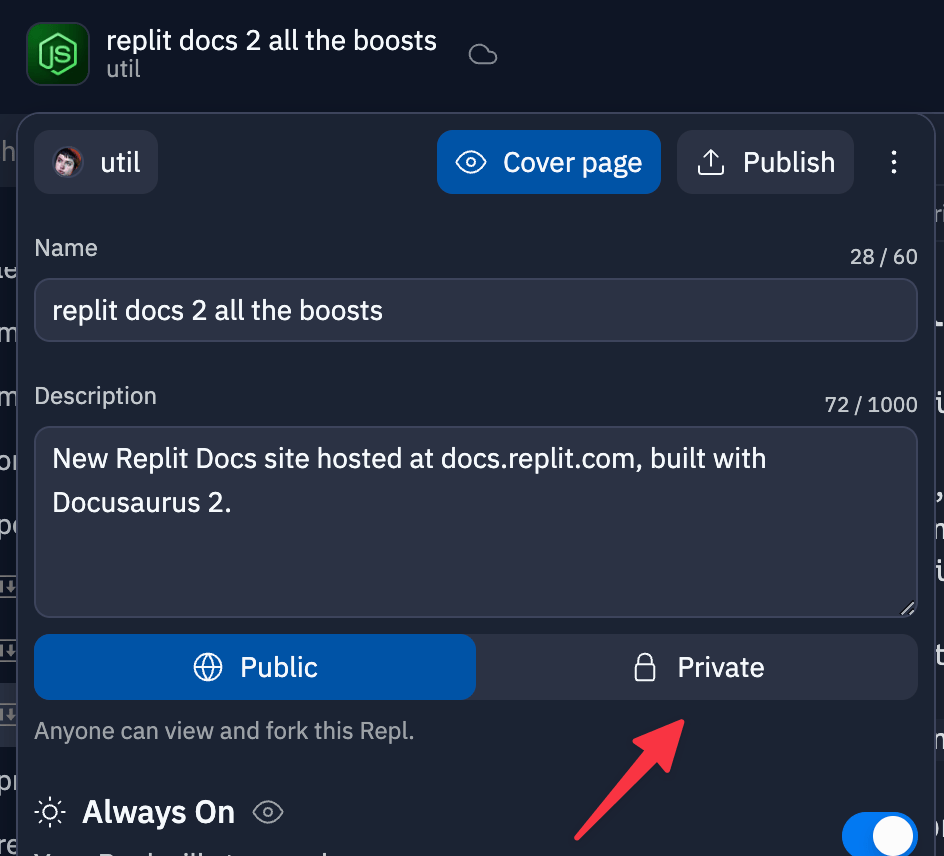944x856 pixels.
Task: Click the Description textarea resize handle
Action: tap(907, 609)
